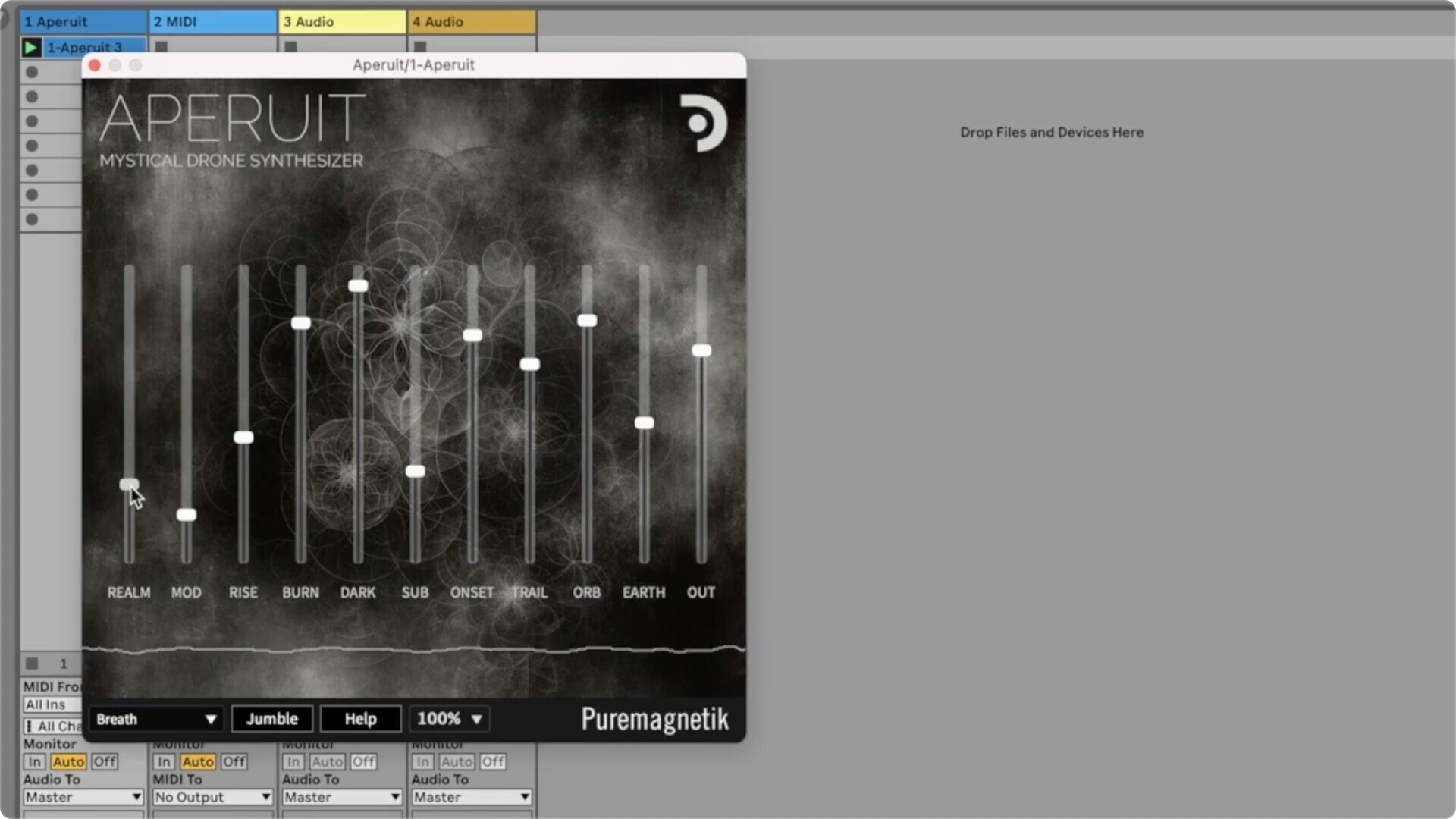1456x819 pixels.
Task: Select the 3 Audio track header
Action: pyautogui.click(x=342, y=22)
